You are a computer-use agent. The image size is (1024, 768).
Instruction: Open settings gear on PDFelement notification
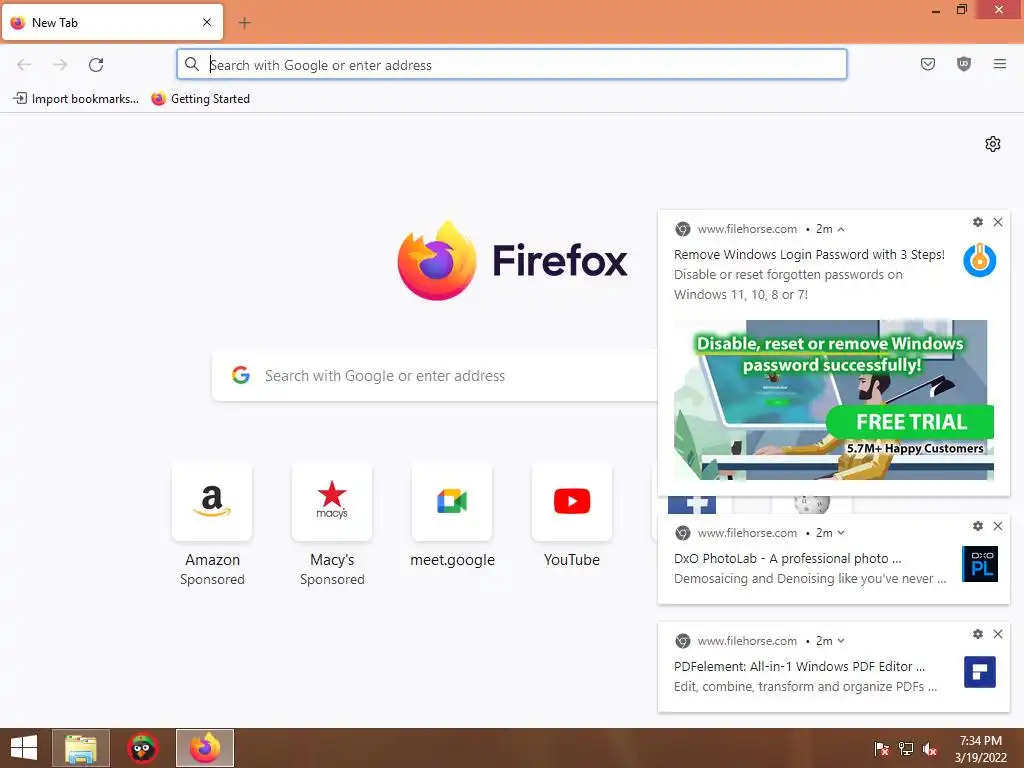pyautogui.click(x=978, y=633)
